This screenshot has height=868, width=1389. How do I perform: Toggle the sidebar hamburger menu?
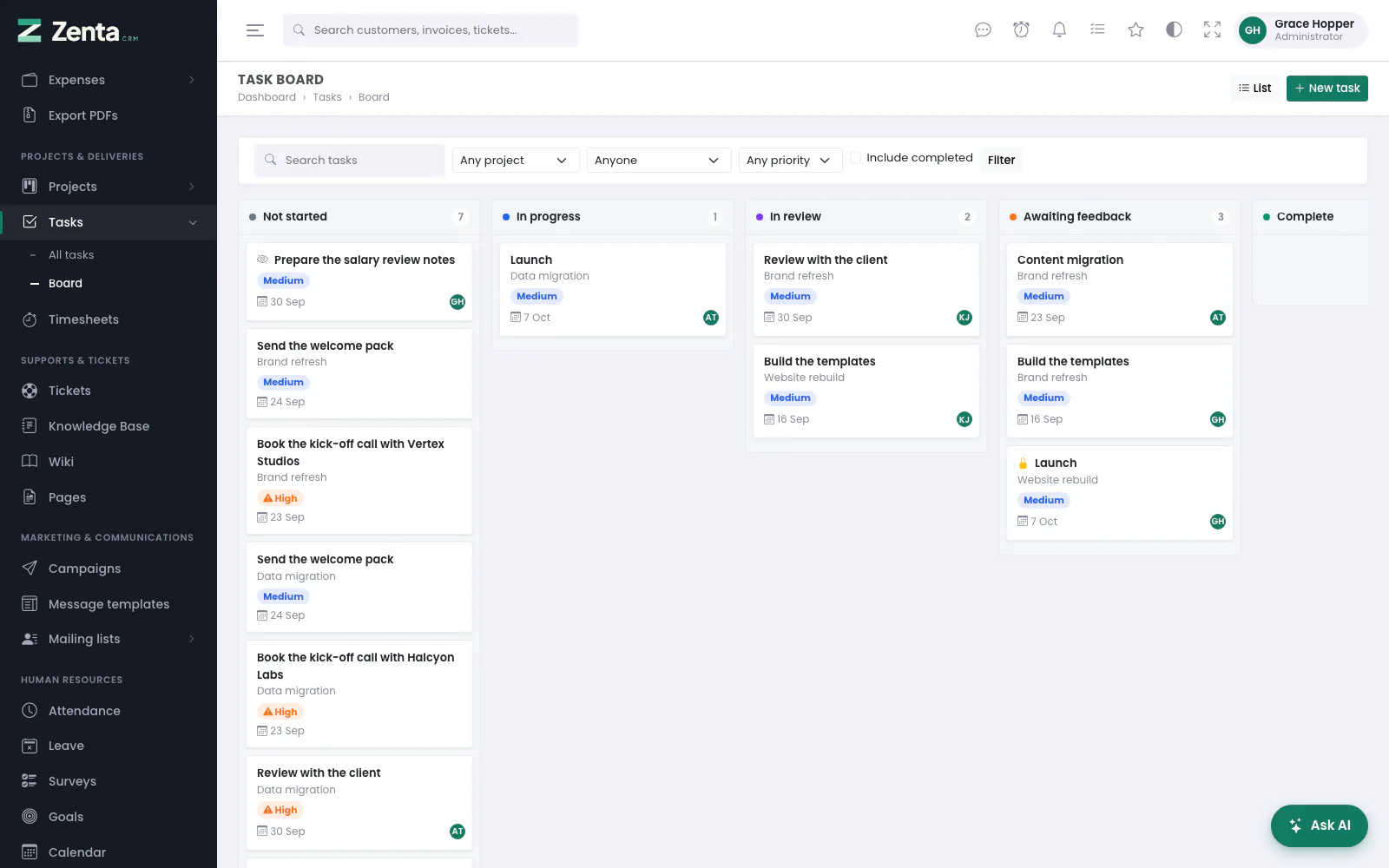255,30
